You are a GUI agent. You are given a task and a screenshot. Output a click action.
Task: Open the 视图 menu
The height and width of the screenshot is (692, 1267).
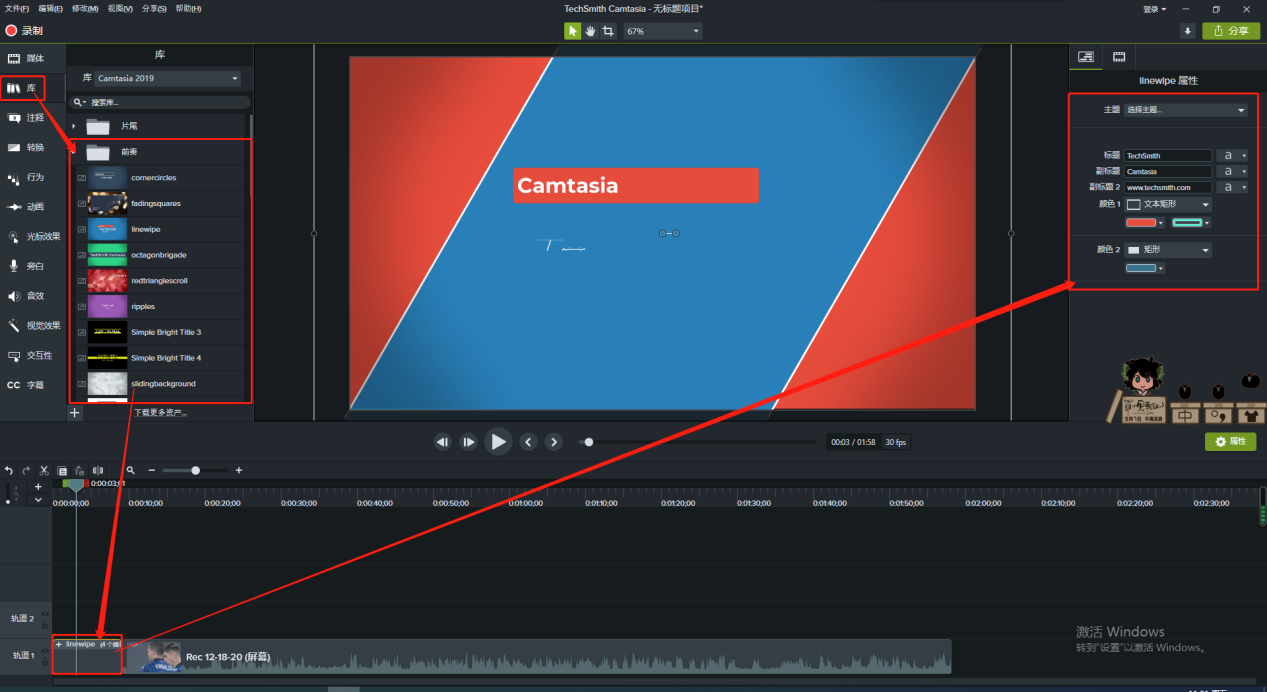click(x=120, y=8)
